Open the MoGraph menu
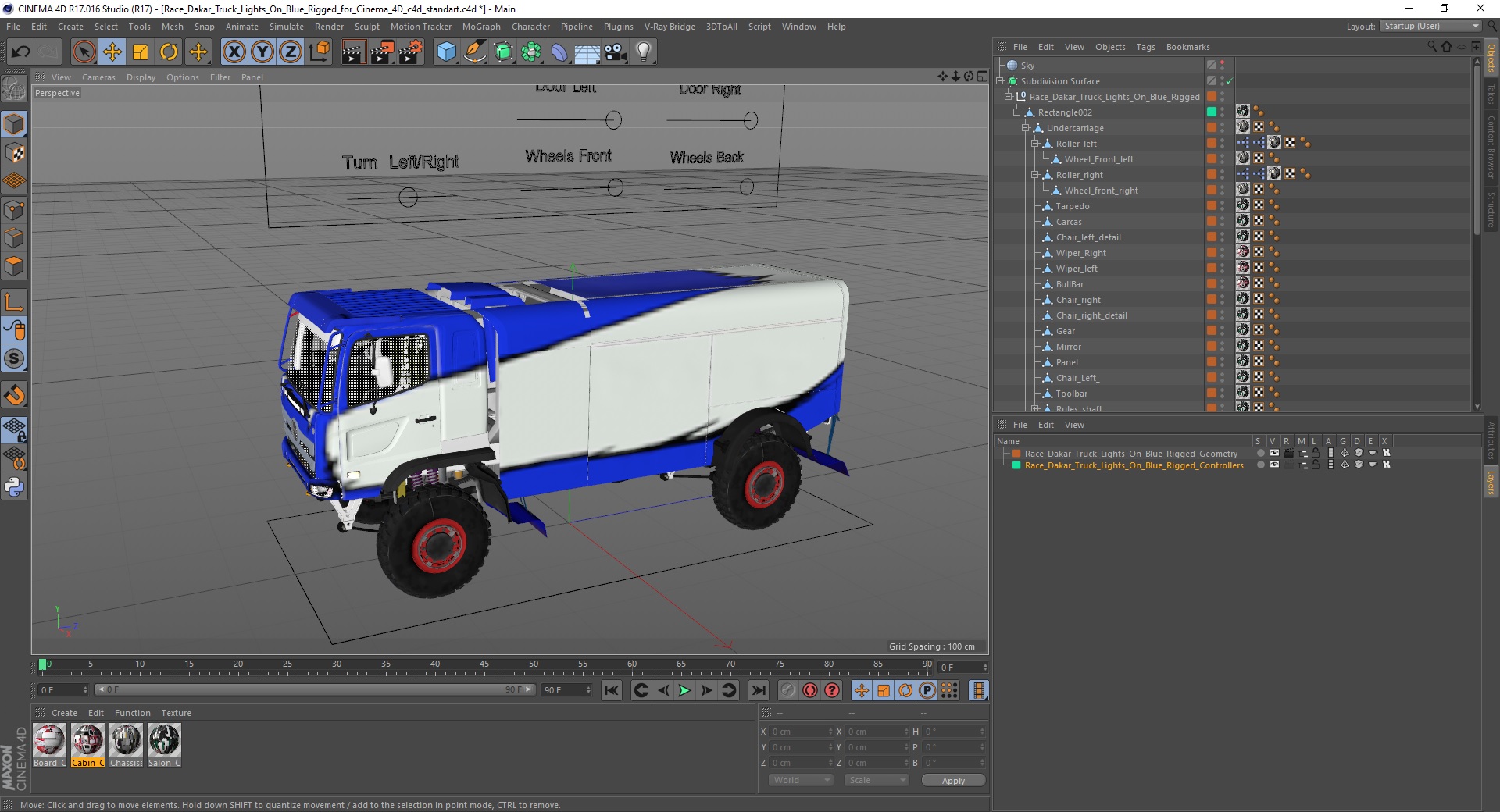The height and width of the screenshot is (812, 1500). [x=481, y=27]
